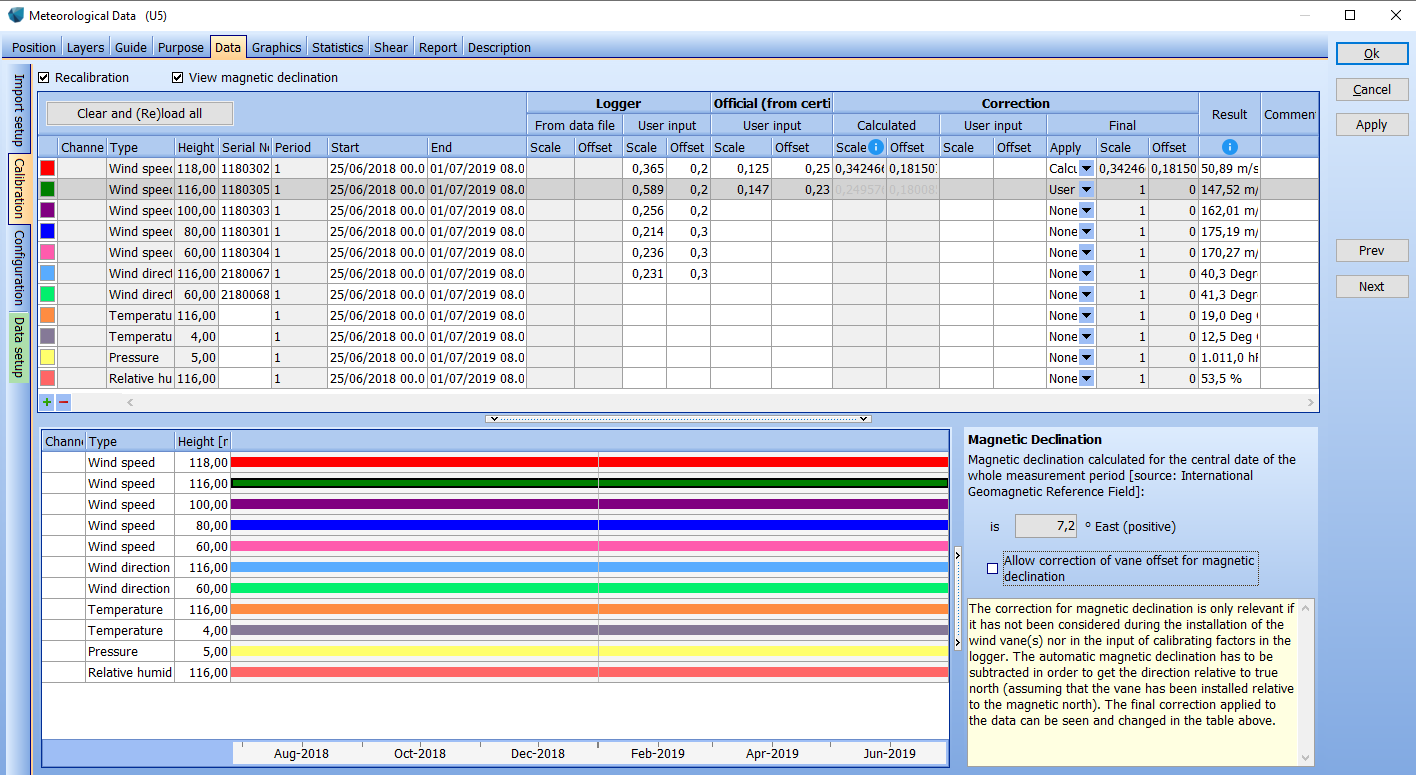Screen dimensions: 1416x775
Task: Open Apply dropdown for 80,00 wind speed row
Action: (1086, 232)
